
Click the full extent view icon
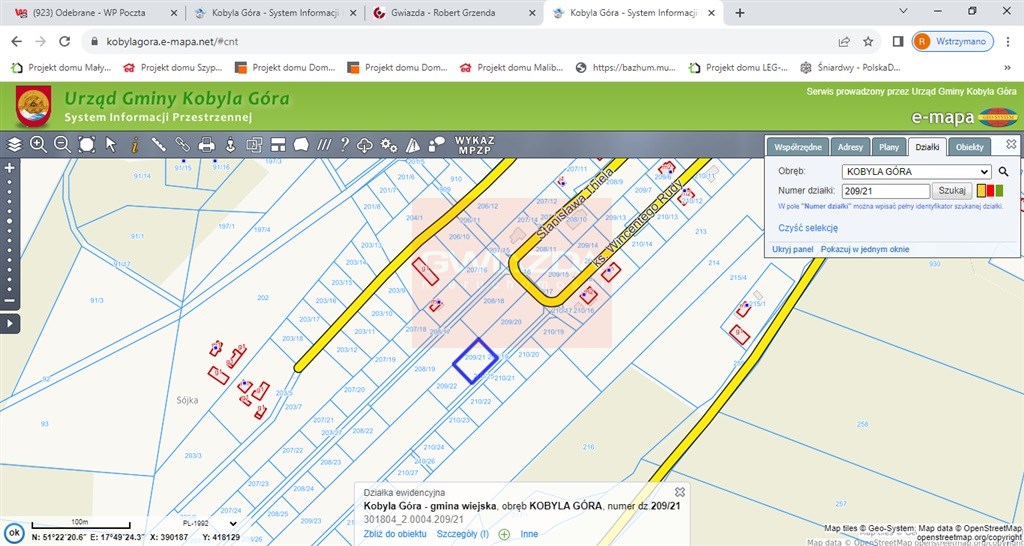(x=87, y=145)
